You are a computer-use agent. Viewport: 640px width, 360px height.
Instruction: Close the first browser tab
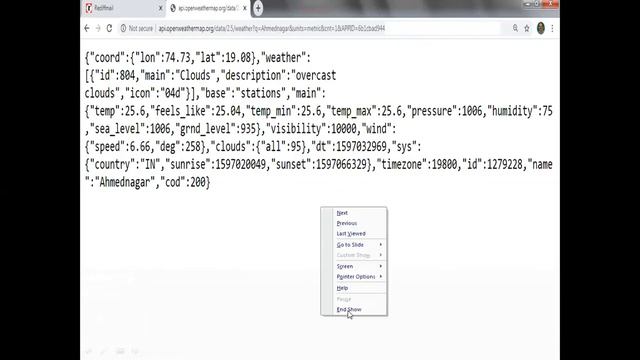160,8
